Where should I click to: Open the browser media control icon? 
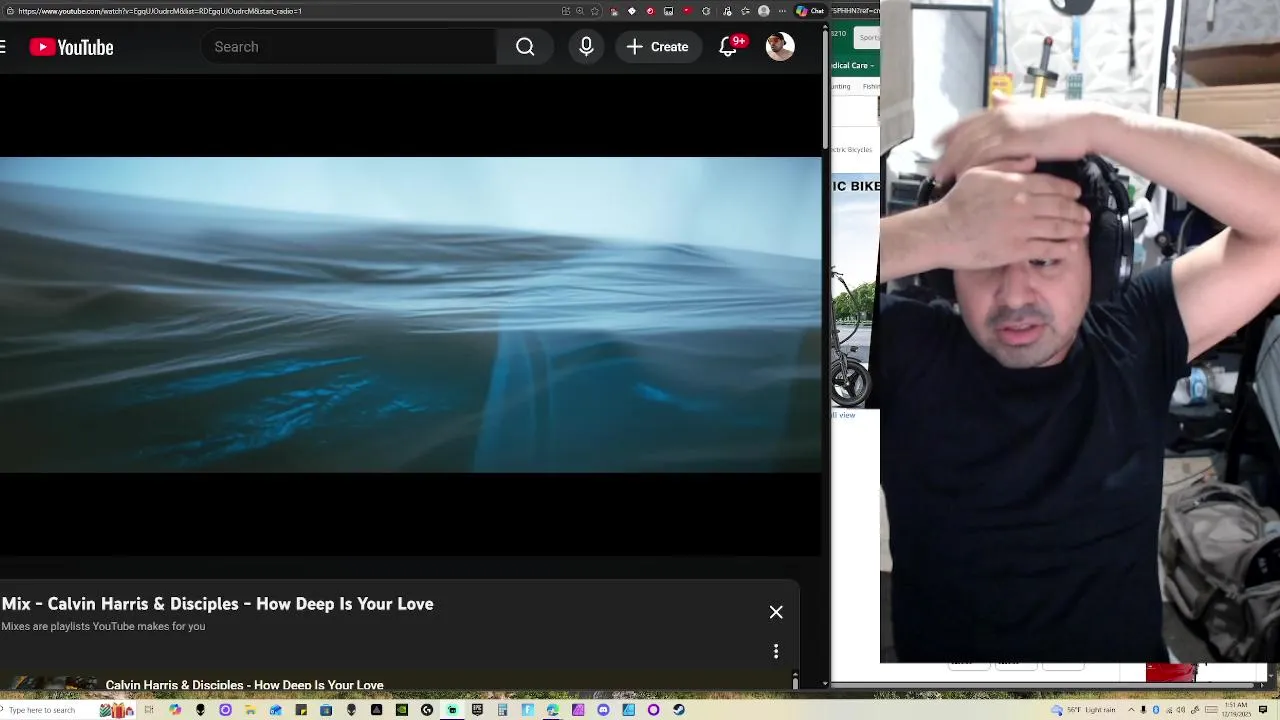click(x=727, y=11)
